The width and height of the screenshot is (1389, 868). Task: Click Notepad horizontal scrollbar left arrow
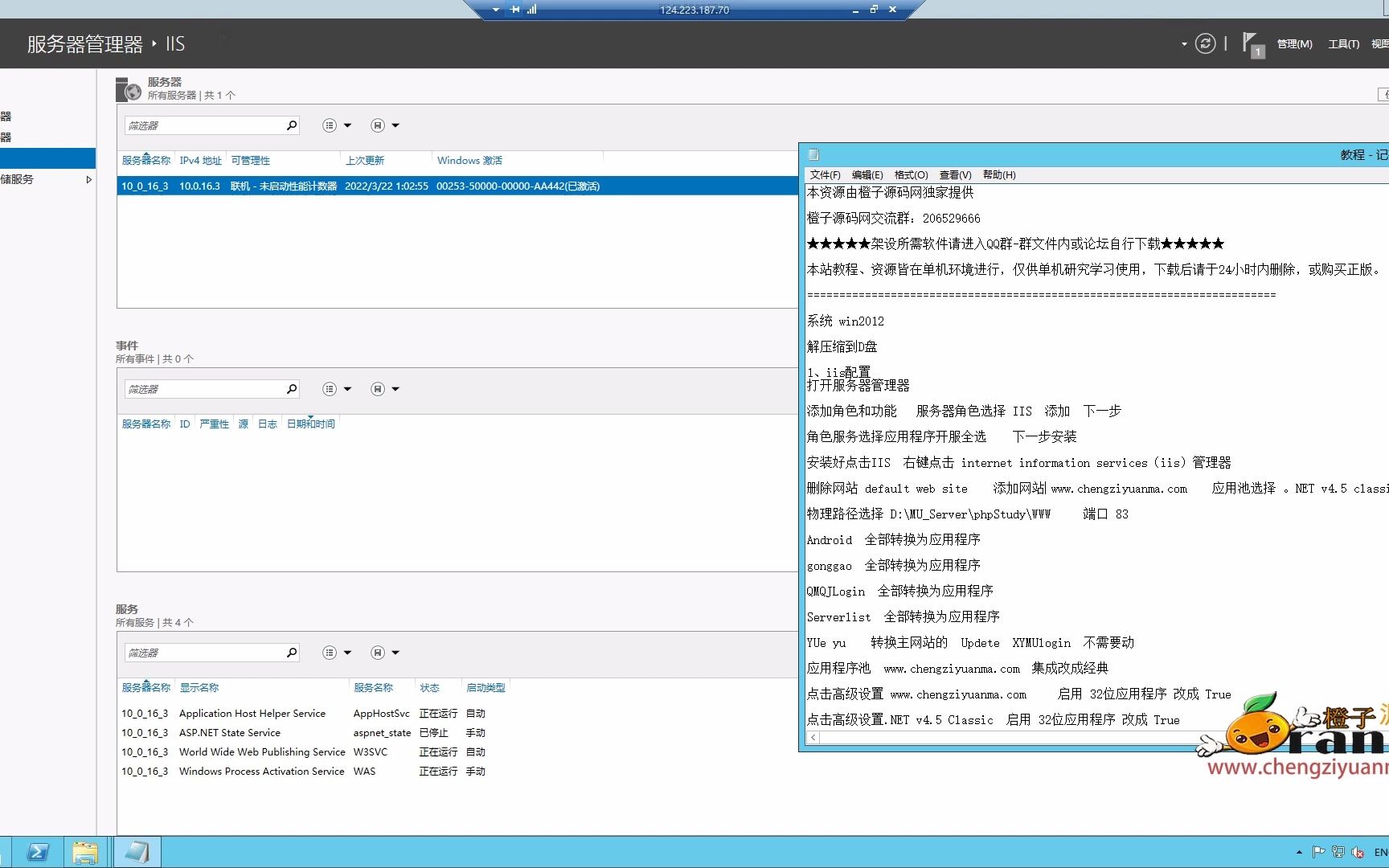(x=813, y=737)
